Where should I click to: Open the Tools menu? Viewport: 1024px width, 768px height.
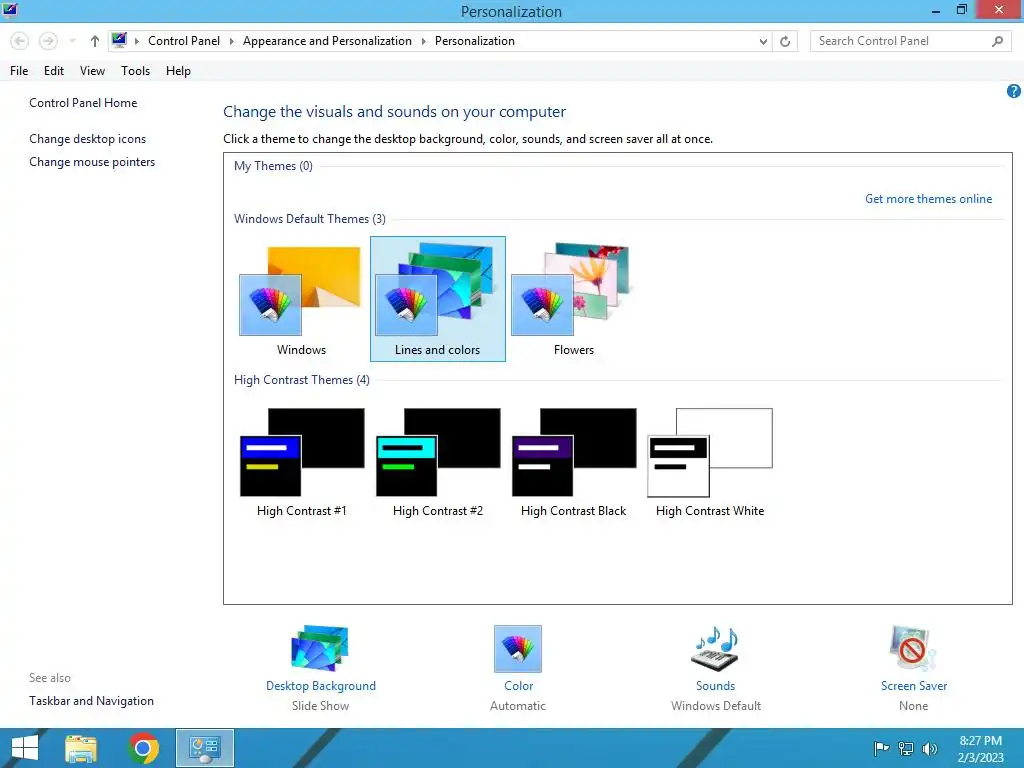(135, 71)
